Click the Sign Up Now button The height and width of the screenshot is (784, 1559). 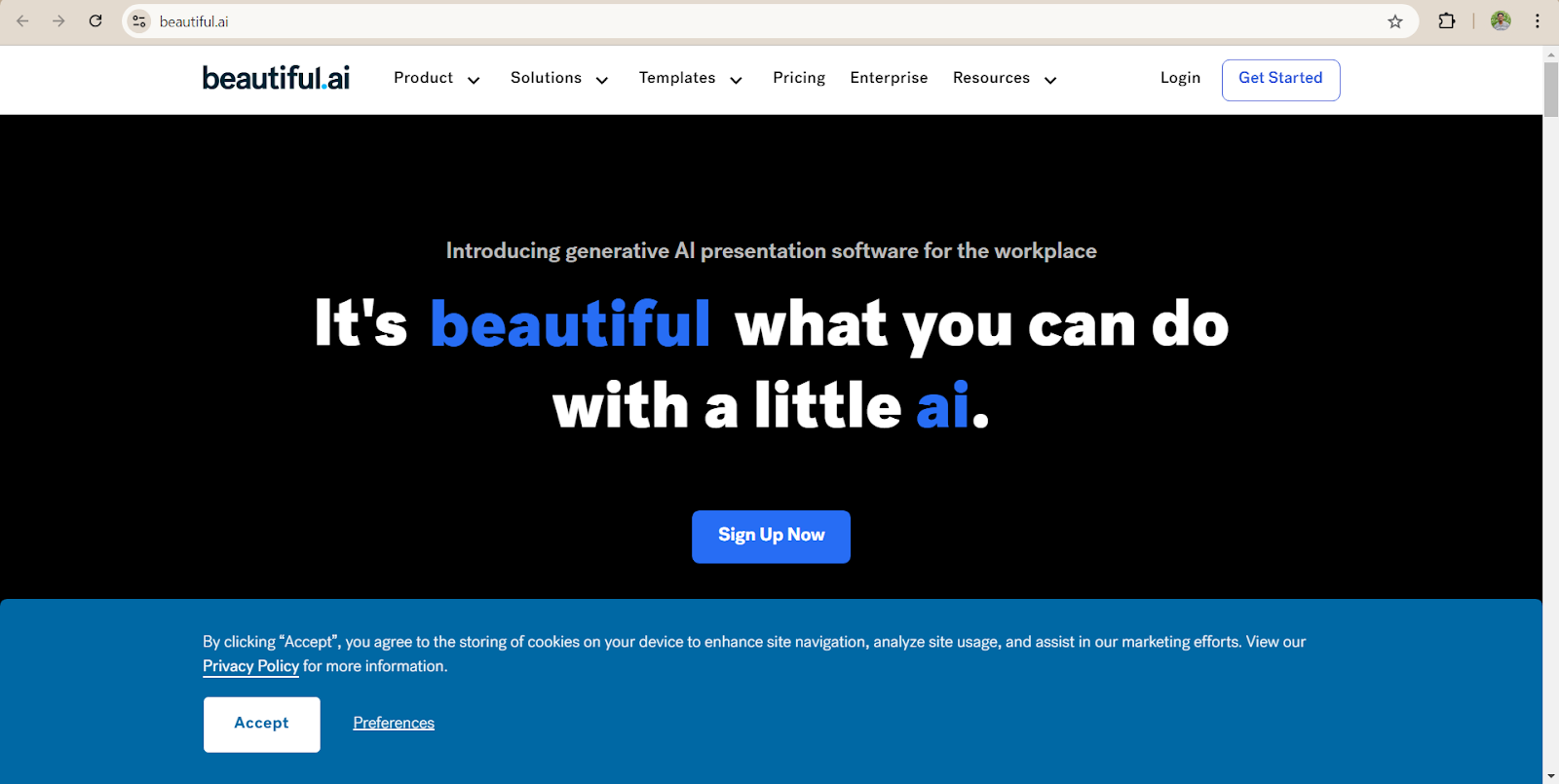tap(771, 537)
